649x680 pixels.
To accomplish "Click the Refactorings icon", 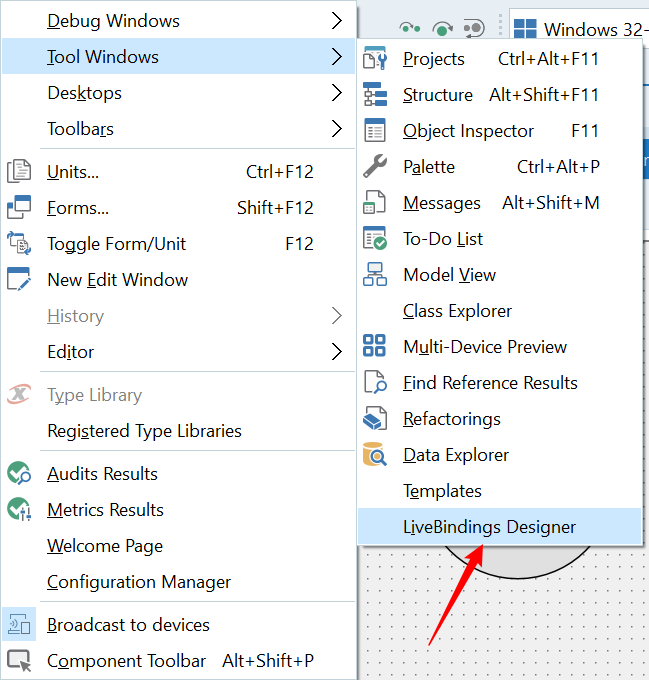I will (x=375, y=418).
